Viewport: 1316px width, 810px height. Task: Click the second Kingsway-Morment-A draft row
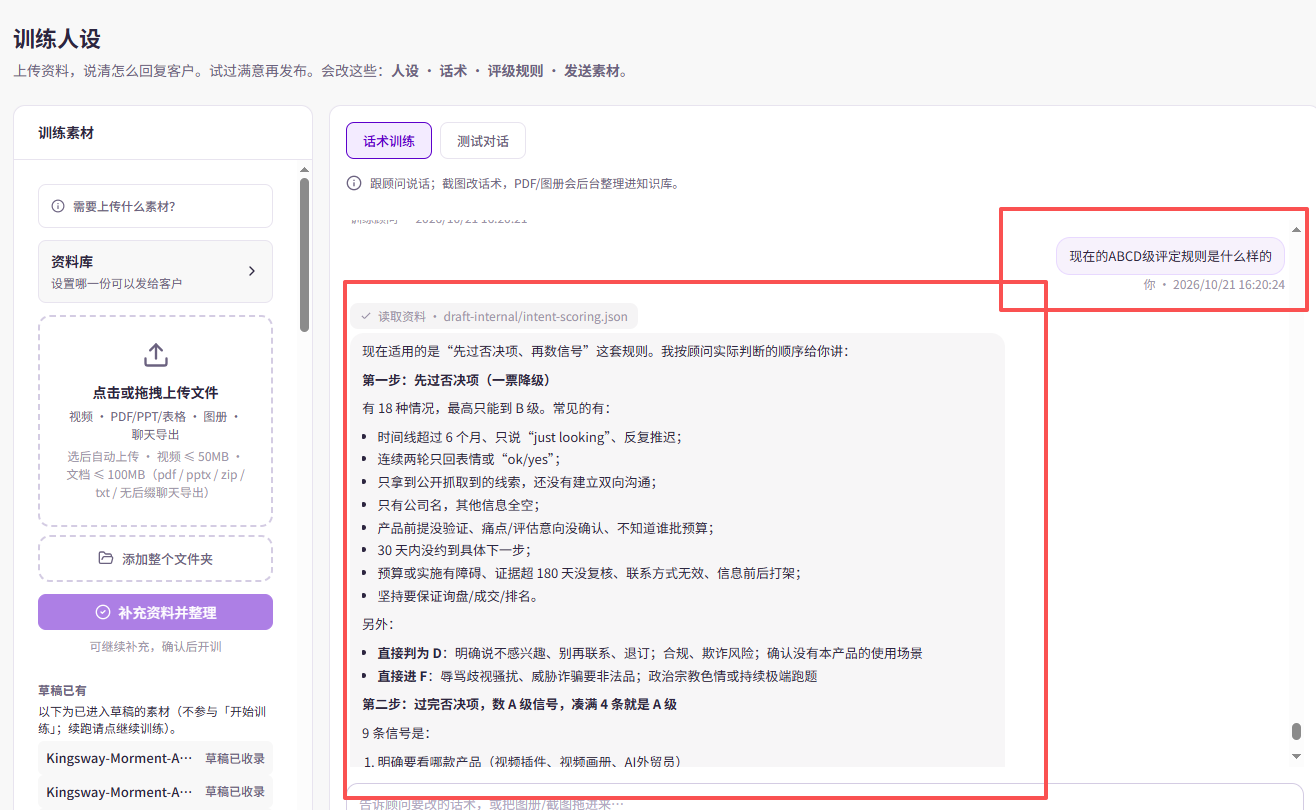[x=155, y=792]
